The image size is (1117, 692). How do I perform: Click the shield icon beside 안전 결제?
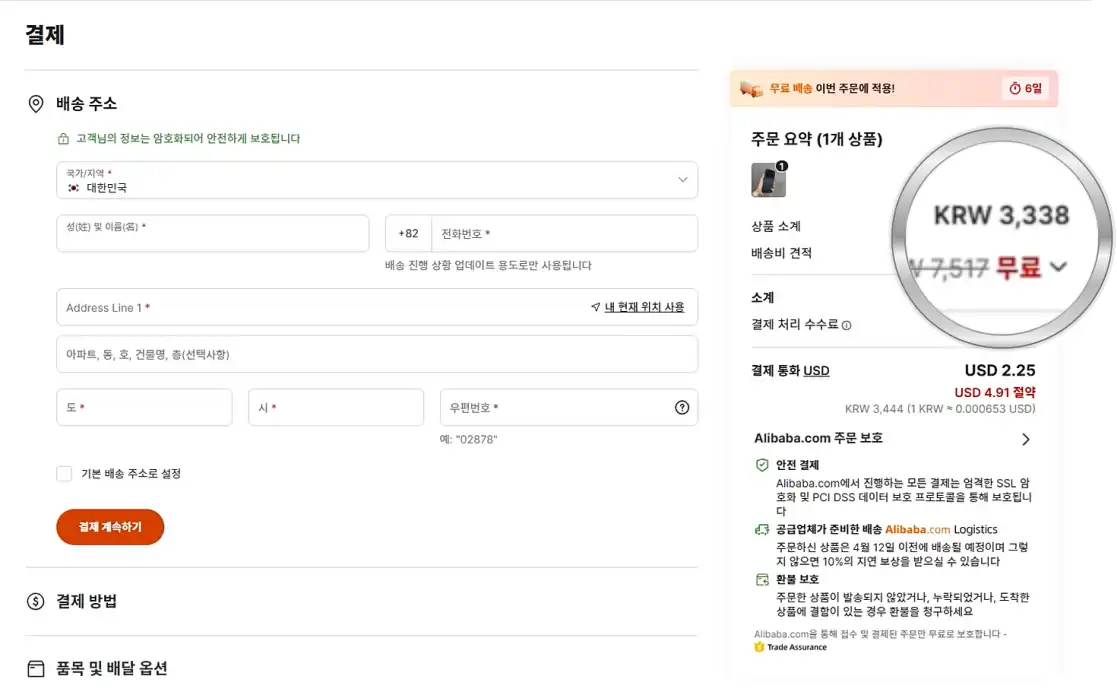762,465
